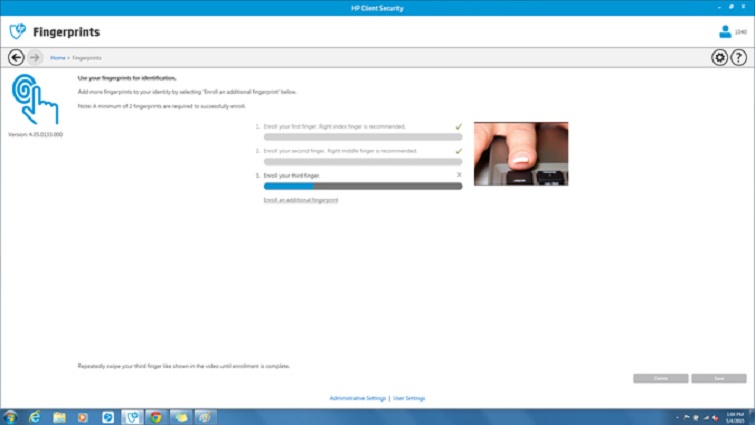Open help with the question mark icon

coord(739,58)
